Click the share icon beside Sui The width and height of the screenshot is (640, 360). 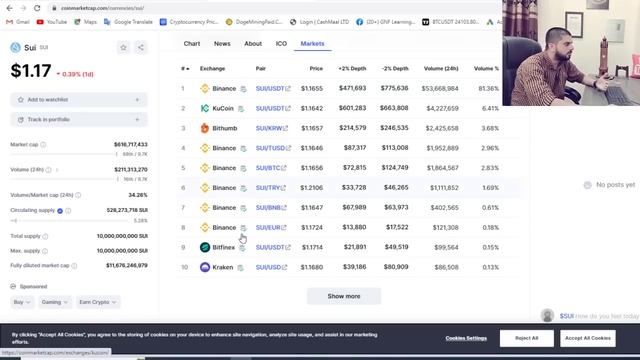pyautogui.click(x=141, y=48)
